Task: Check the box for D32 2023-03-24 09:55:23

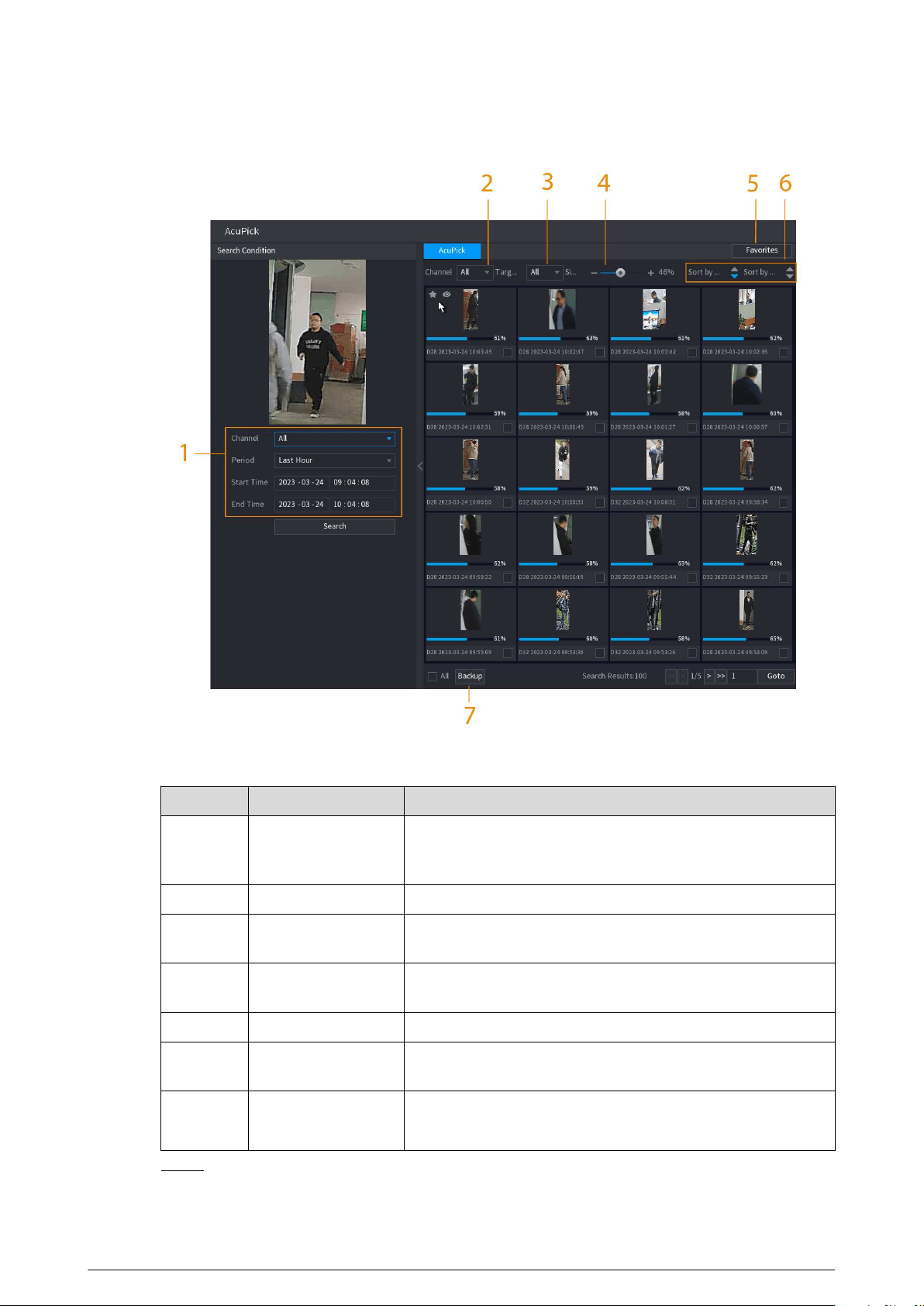Action: 784,577
